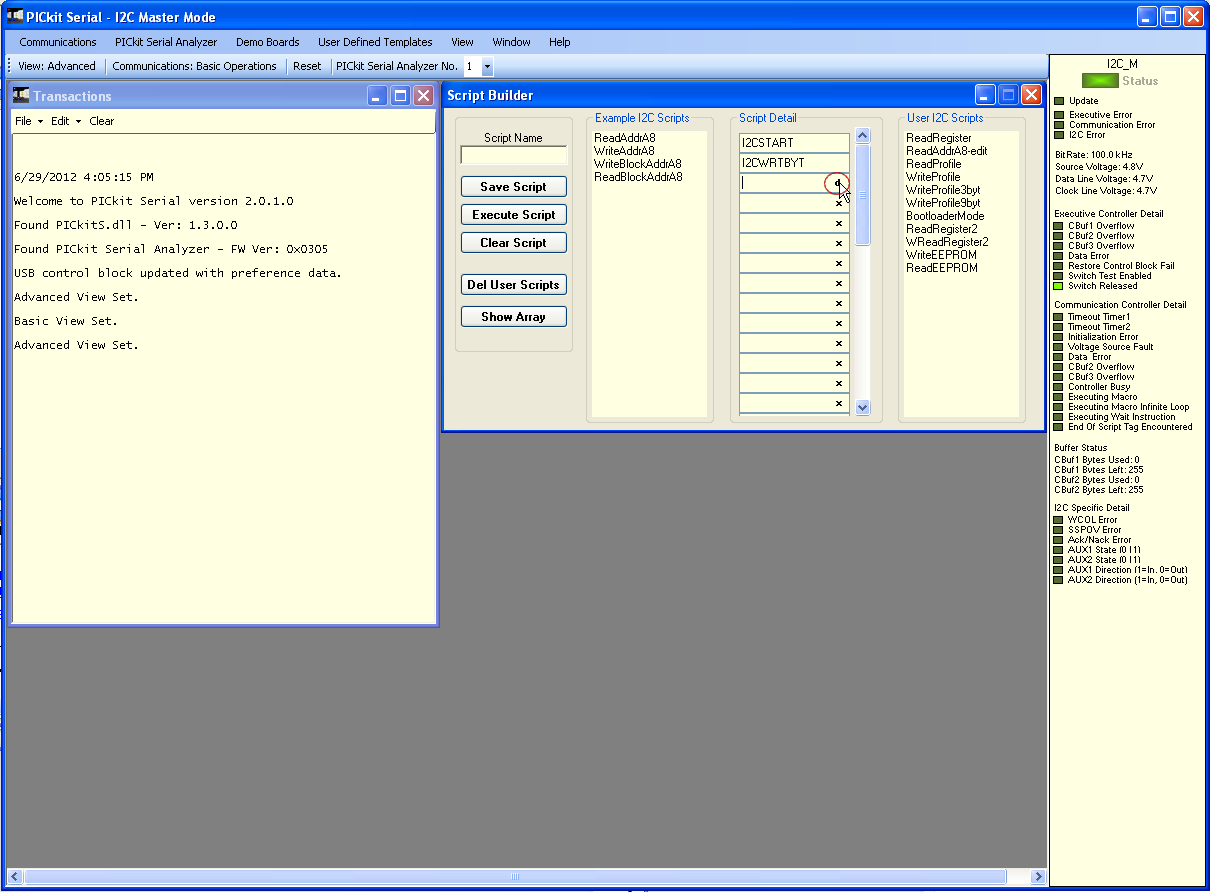Click the 'Basic View Set.' log line
This screenshot has height=892, width=1210.
point(65,321)
